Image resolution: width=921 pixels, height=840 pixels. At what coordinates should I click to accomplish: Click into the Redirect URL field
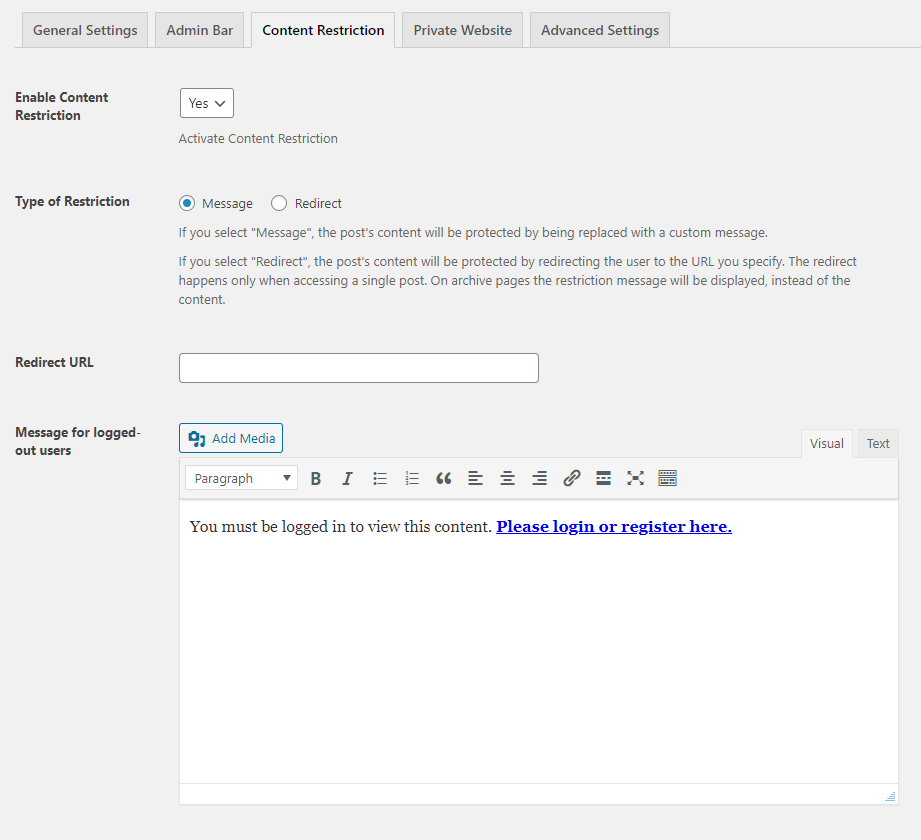(x=358, y=368)
